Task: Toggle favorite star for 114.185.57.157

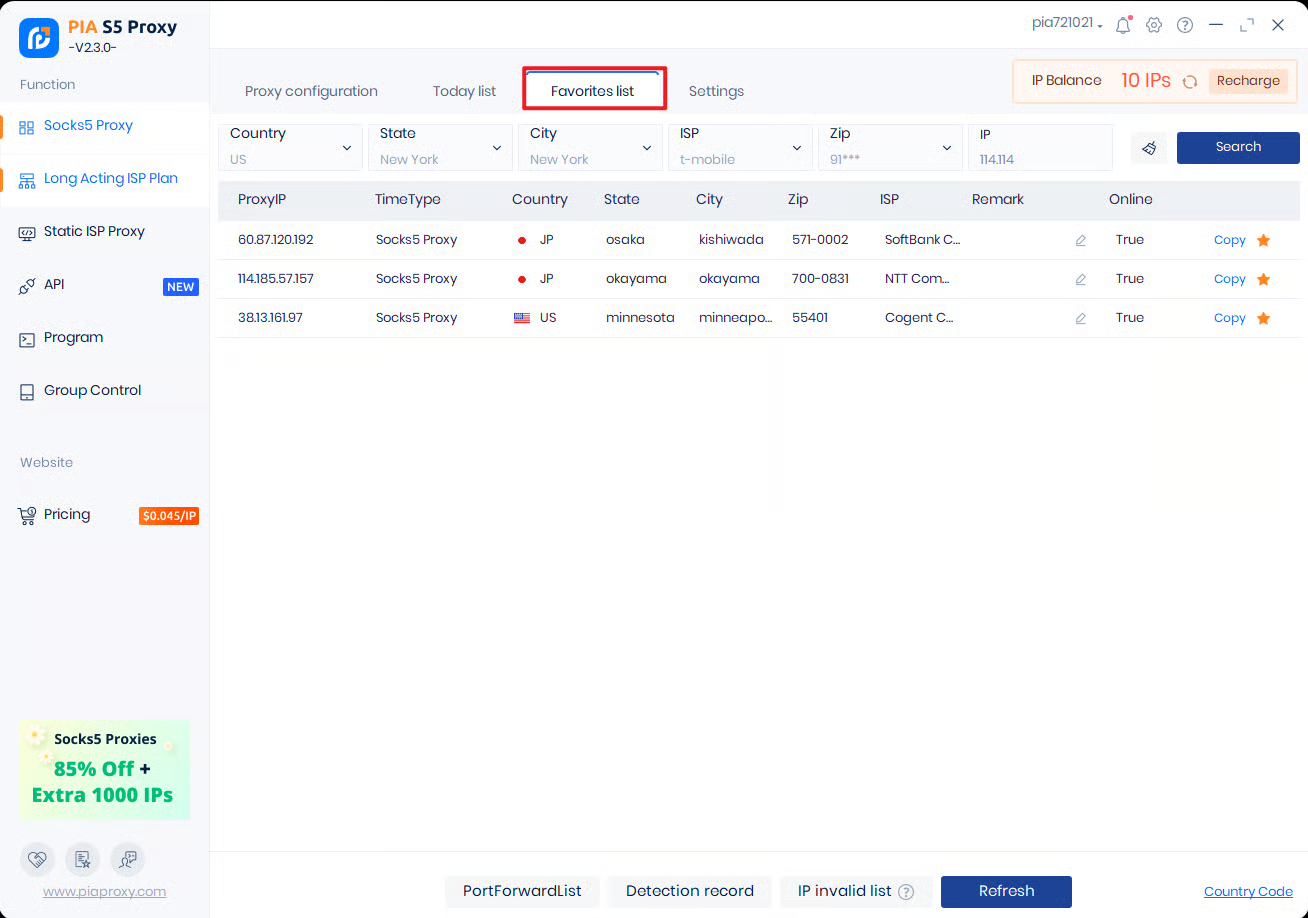Action: (1263, 279)
